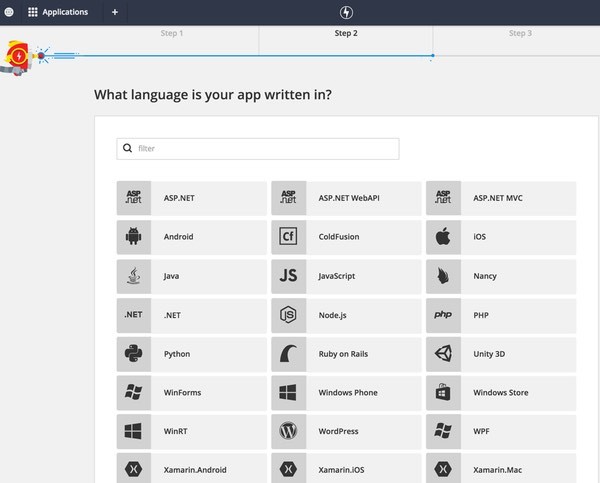The height and width of the screenshot is (483, 600).
Task: Choose ASP.NET label text
Action: point(179,198)
